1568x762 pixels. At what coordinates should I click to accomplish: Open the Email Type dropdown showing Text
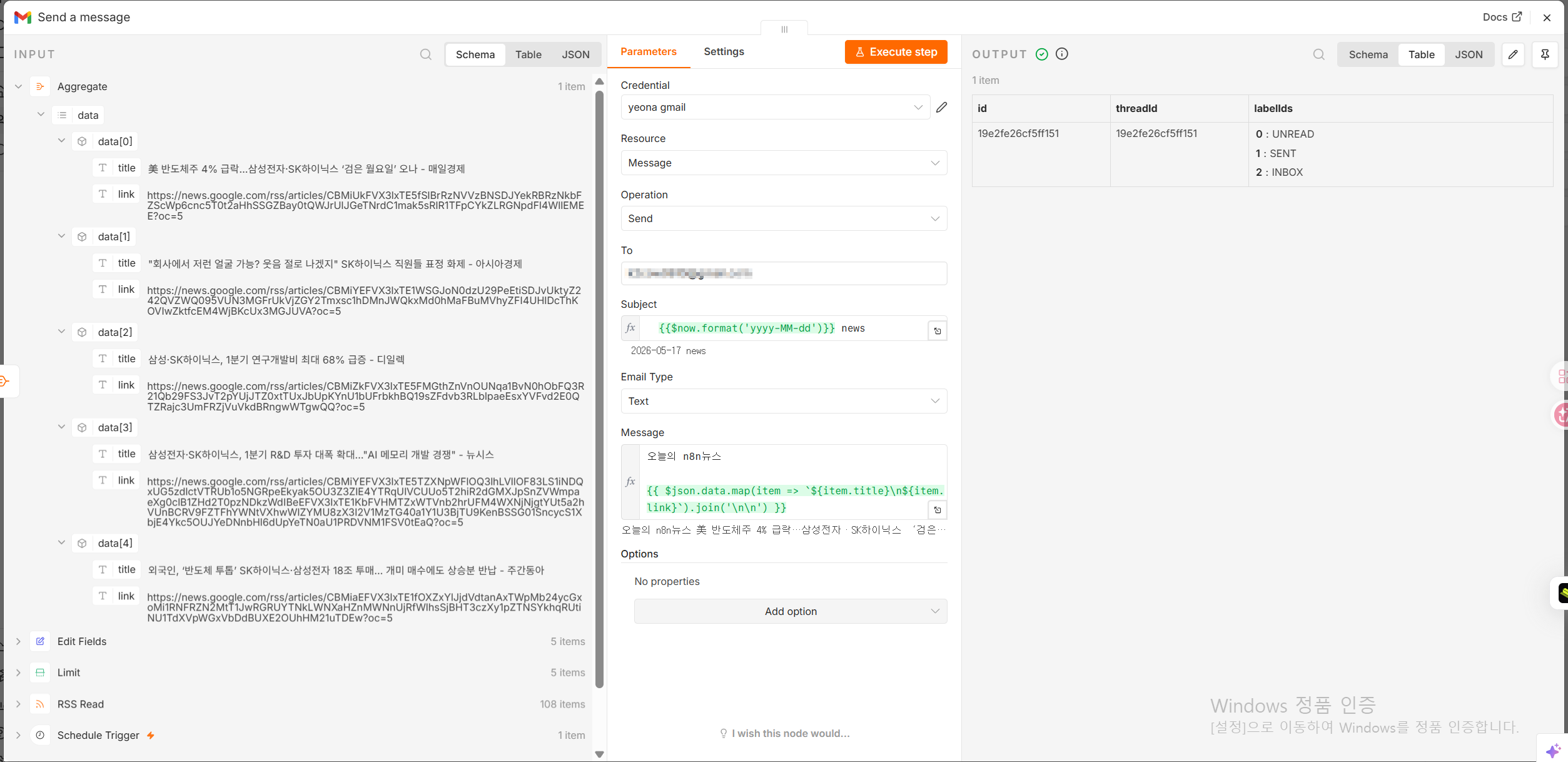click(784, 401)
